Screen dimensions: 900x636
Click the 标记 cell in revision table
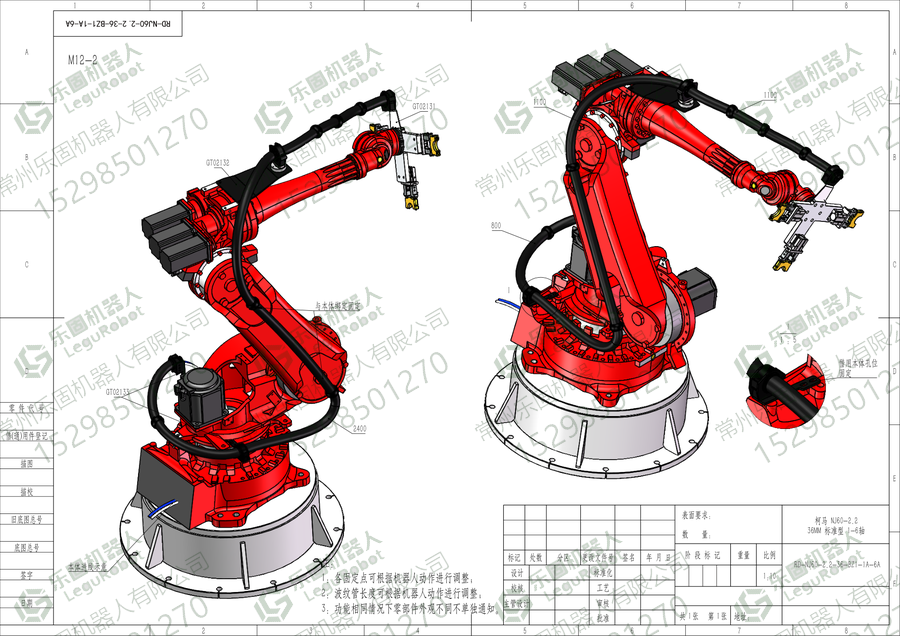tap(514, 557)
